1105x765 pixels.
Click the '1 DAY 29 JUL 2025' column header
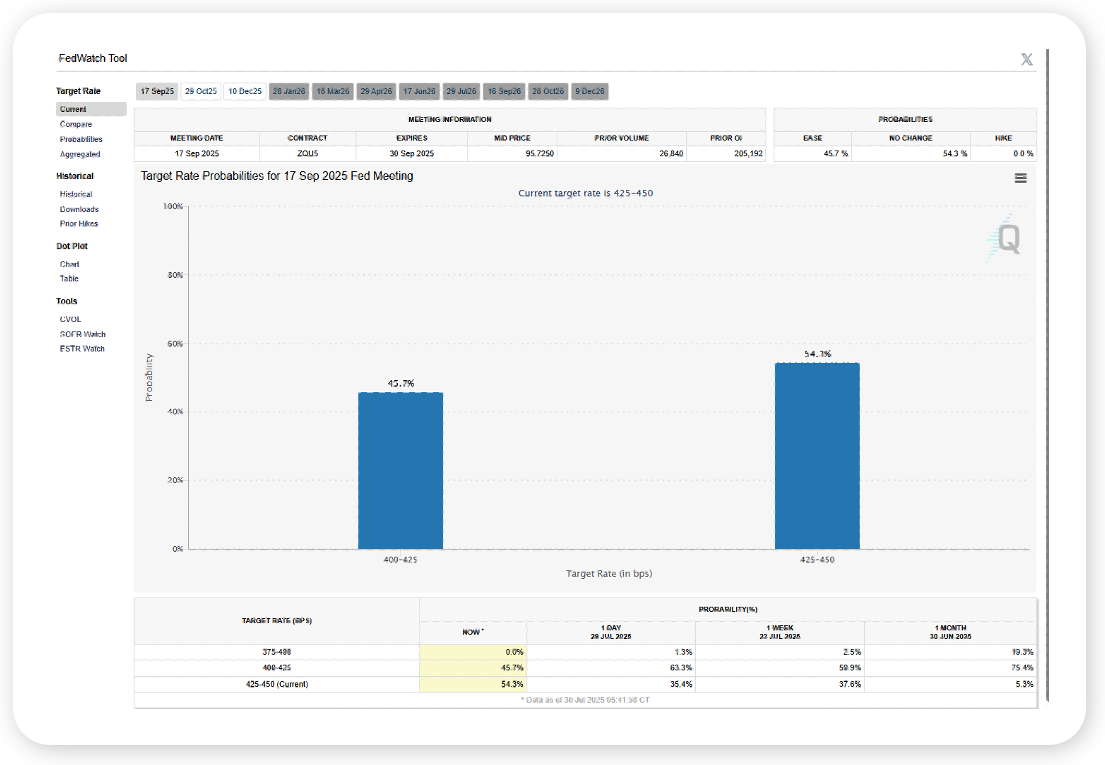[x=611, y=632]
